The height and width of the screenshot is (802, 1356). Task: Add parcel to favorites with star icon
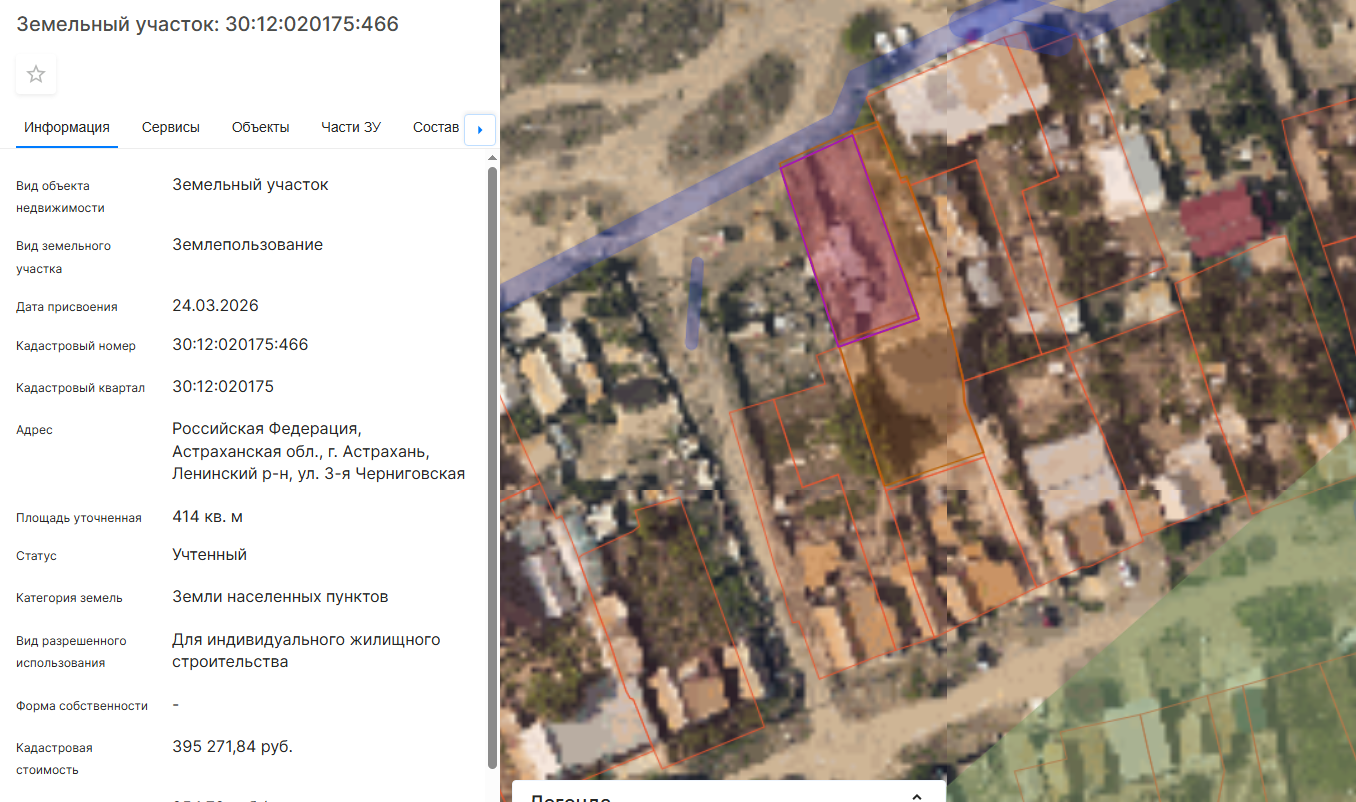click(x=36, y=74)
